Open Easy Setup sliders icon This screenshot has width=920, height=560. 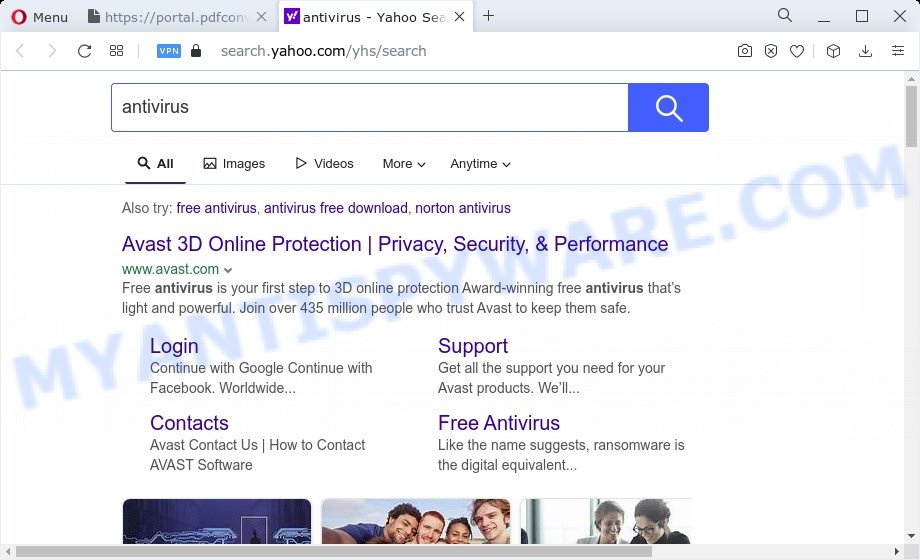pyautogui.click(x=898, y=51)
